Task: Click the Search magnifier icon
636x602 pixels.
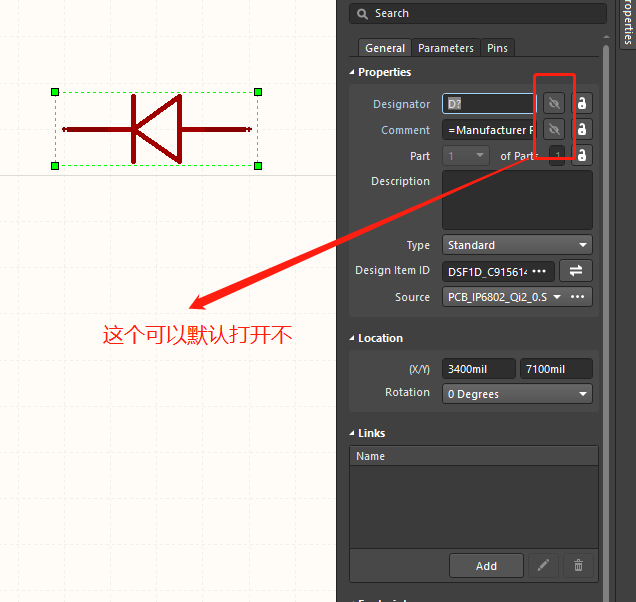Action: [x=362, y=14]
